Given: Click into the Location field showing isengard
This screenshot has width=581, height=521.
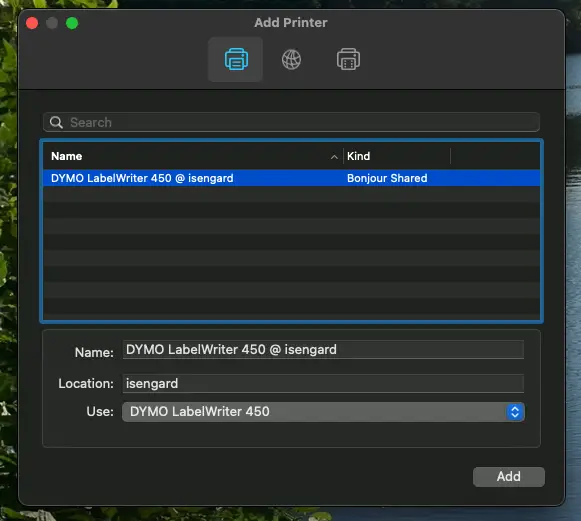Looking at the screenshot, I should 323,383.
